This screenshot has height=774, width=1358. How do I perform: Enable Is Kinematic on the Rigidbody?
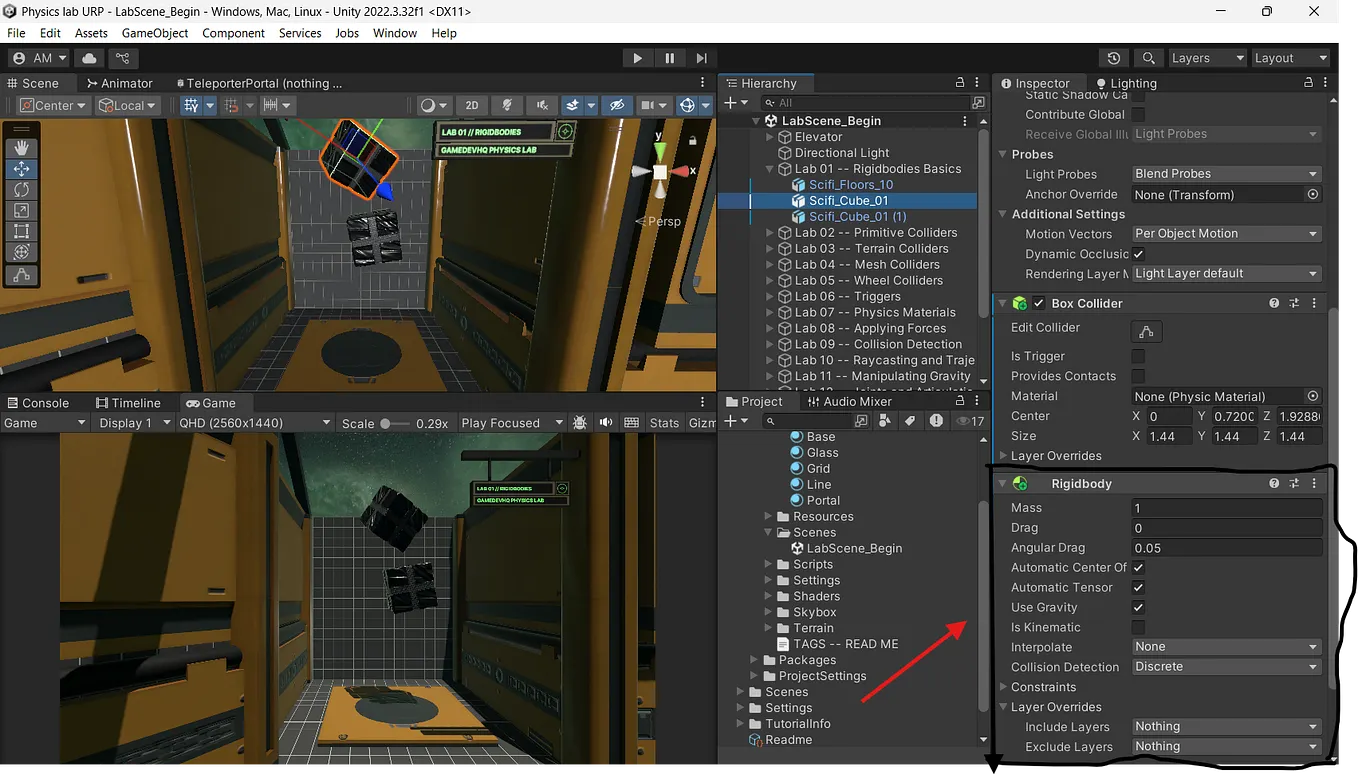[1137, 627]
